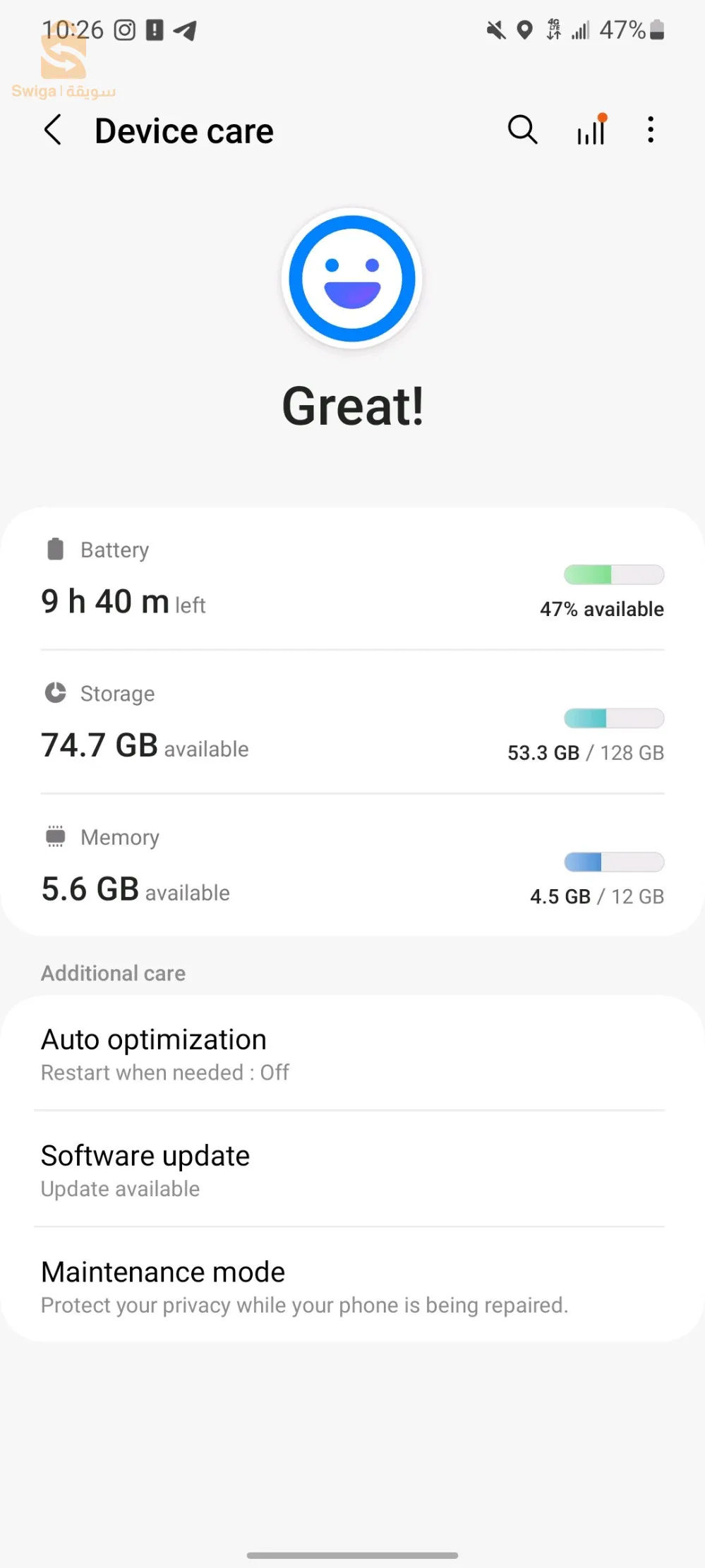The height and width of the screenshot is (1568, 705).
Task: Tap the 9 h 40 m left text
Action: [x=123, y=602]
